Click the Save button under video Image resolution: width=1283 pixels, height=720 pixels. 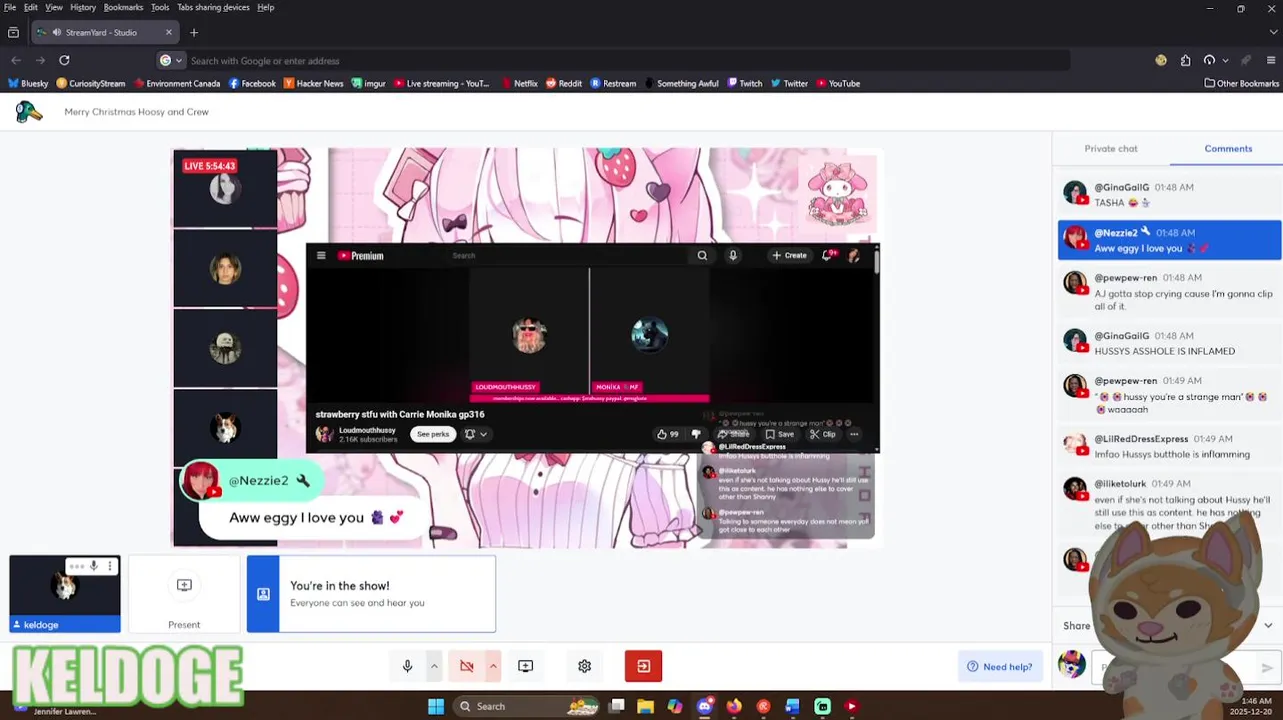click(780, 434)
